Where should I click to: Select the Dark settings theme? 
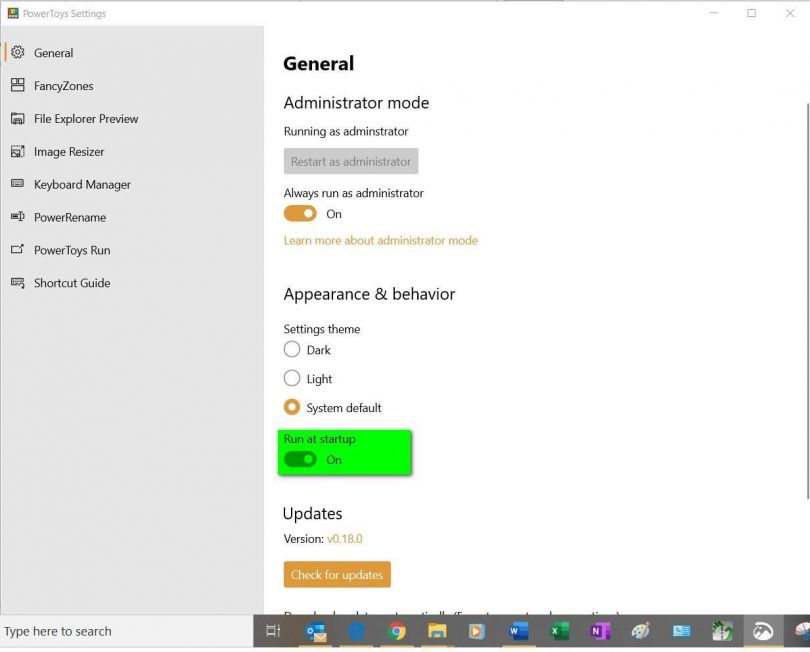click(291, 349)
